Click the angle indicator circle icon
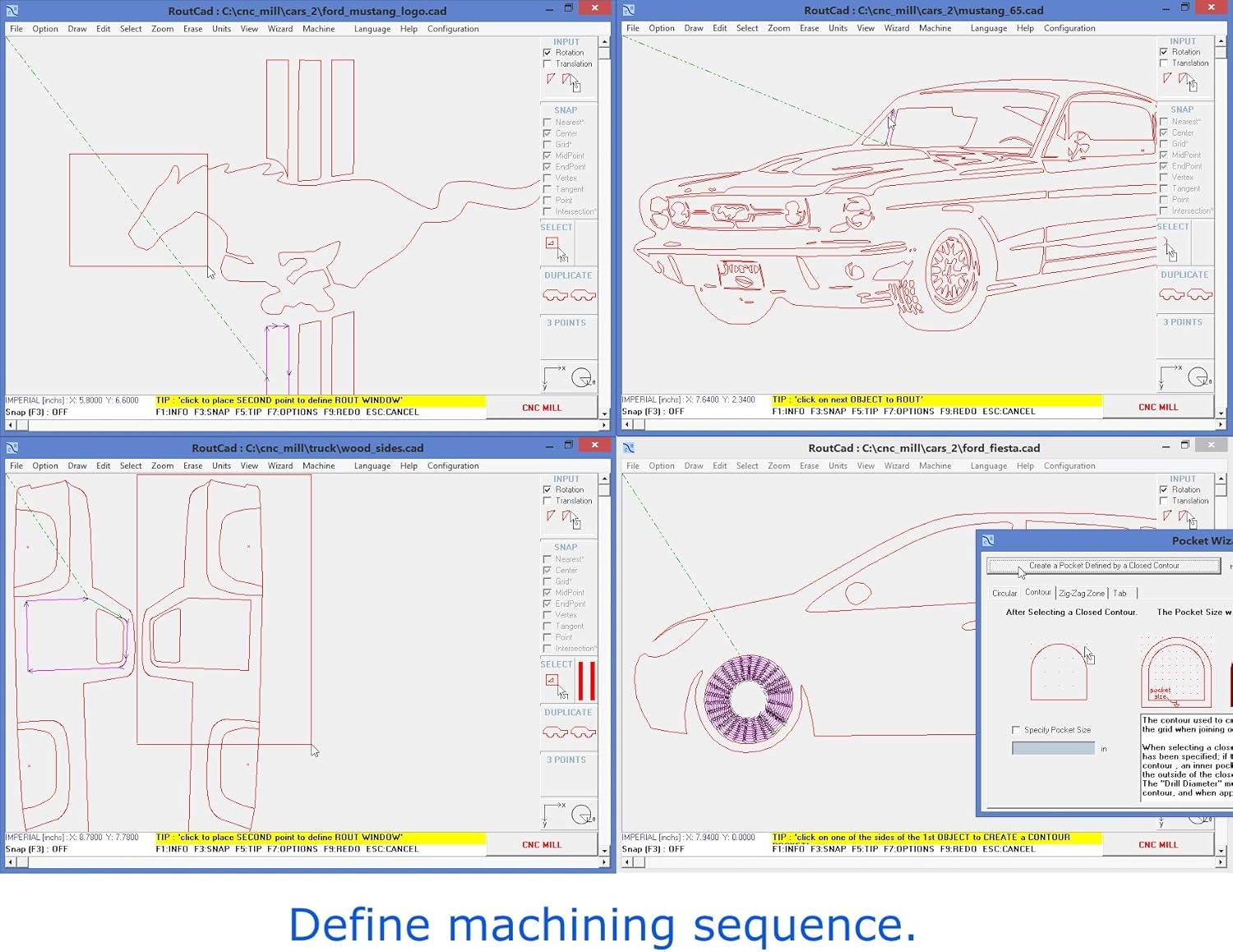The image size is (1233, 952). [x=580, y=377]
